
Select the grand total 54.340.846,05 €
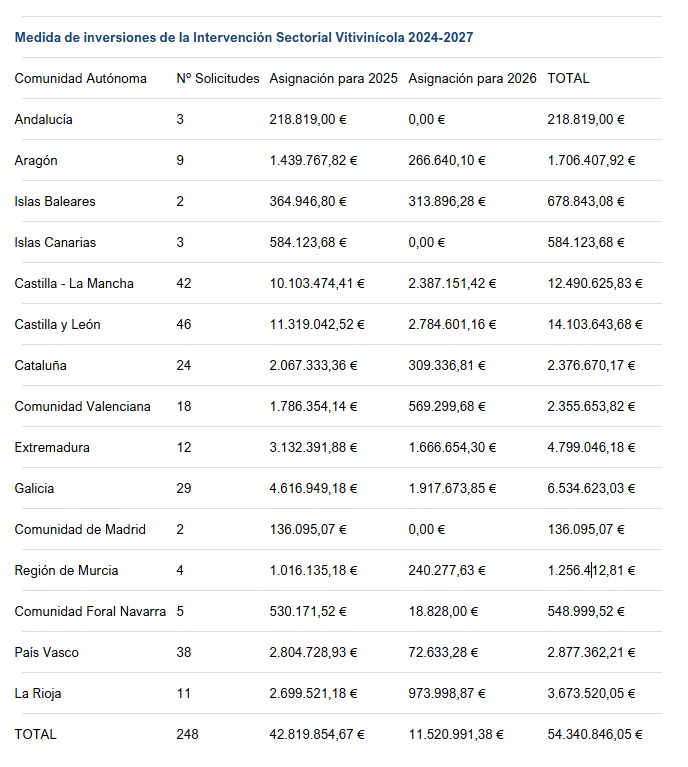pyautogui.click(x=595, y=735)
